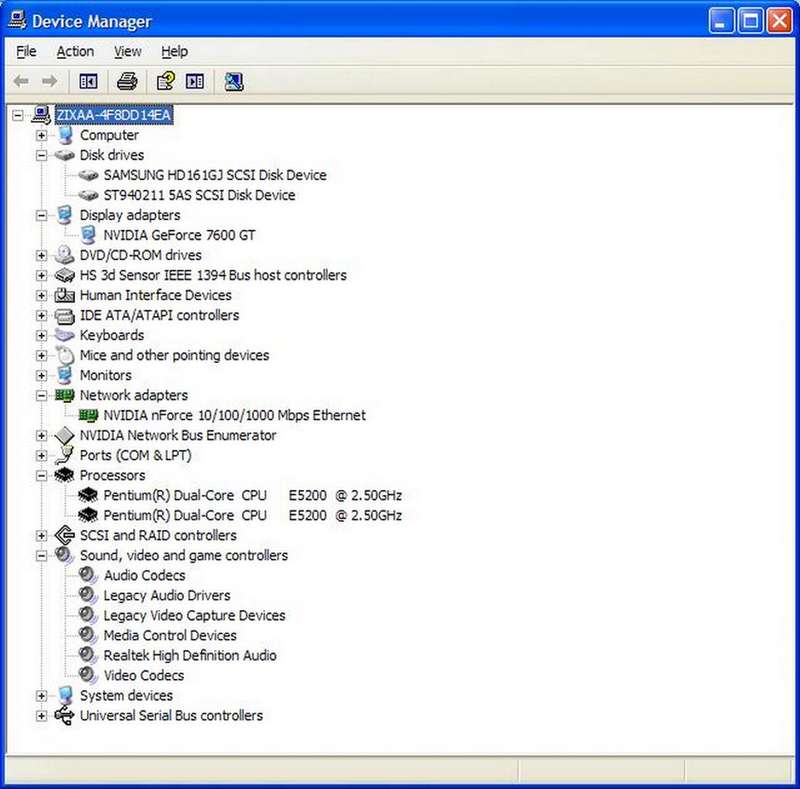The height and width of the screenshot is (789, 800).
Task: Collapse the Processors node
Action: (x=41, y=476)
